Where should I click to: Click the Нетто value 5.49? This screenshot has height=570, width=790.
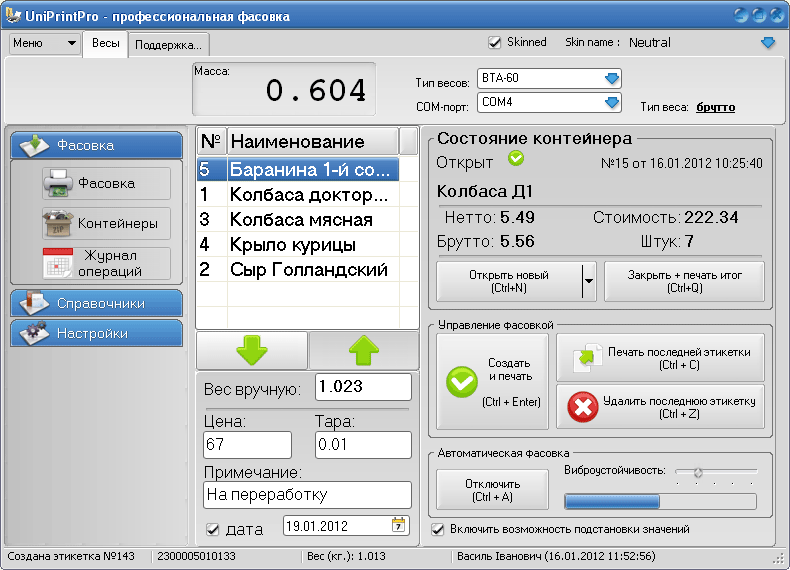[517, 218]
